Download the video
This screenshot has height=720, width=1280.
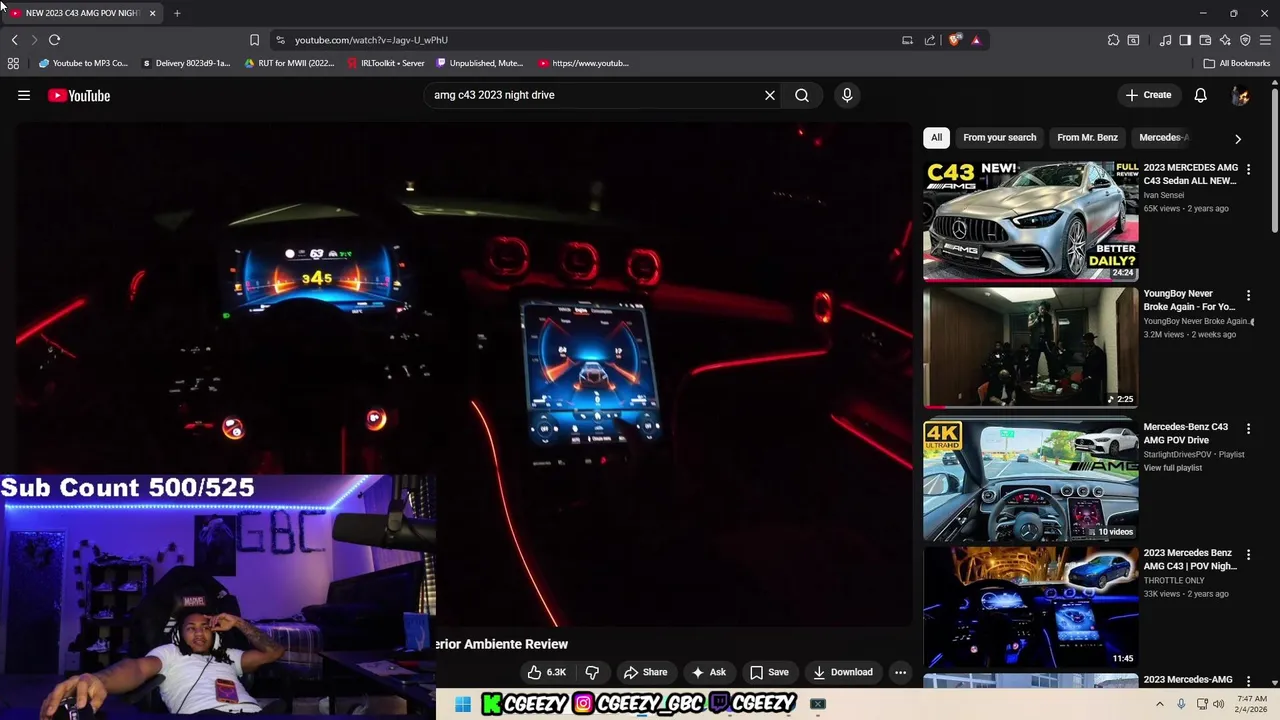(x=843, y=672)
